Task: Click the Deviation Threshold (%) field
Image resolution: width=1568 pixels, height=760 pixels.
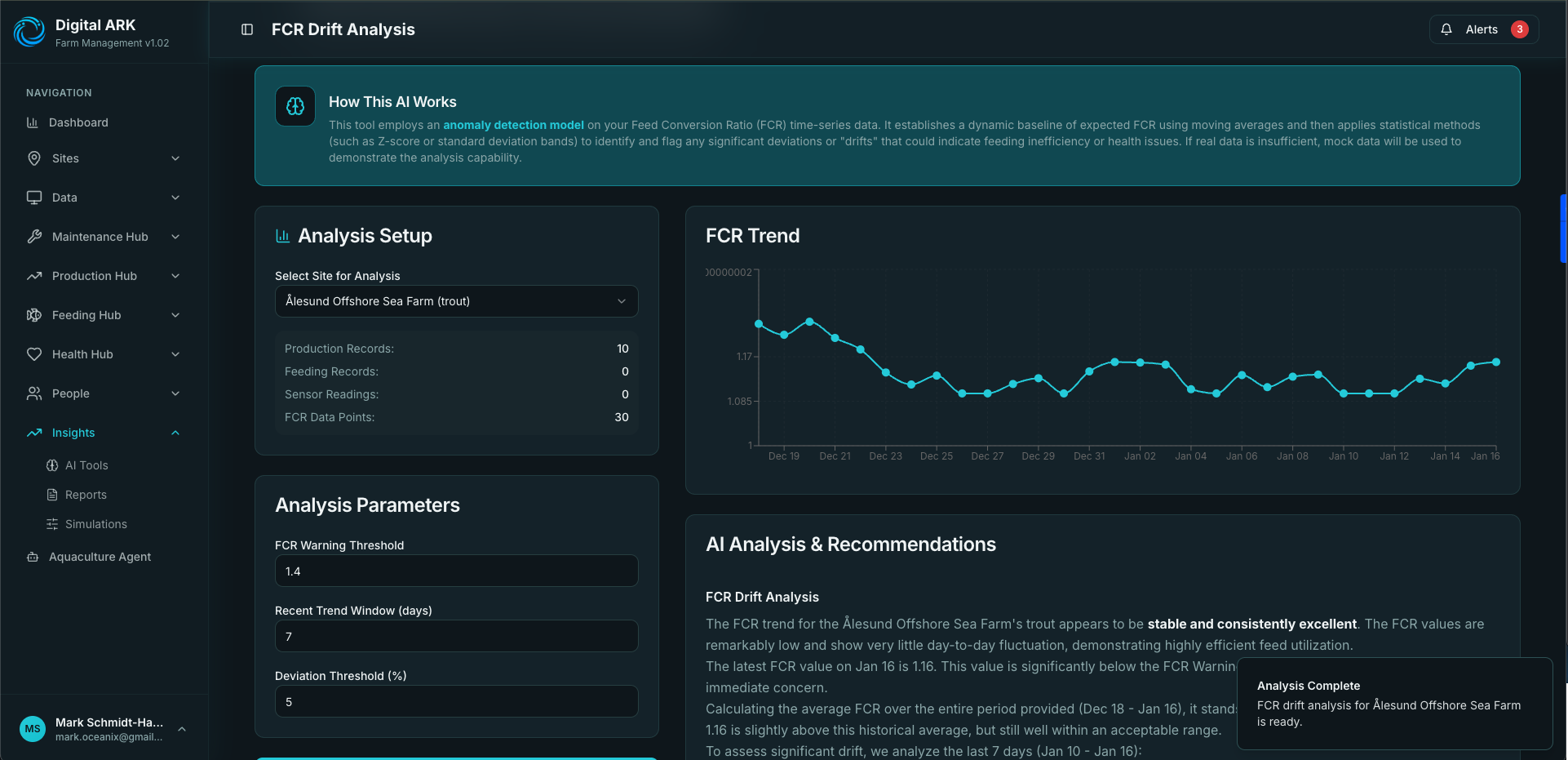Action: point(456,701)
